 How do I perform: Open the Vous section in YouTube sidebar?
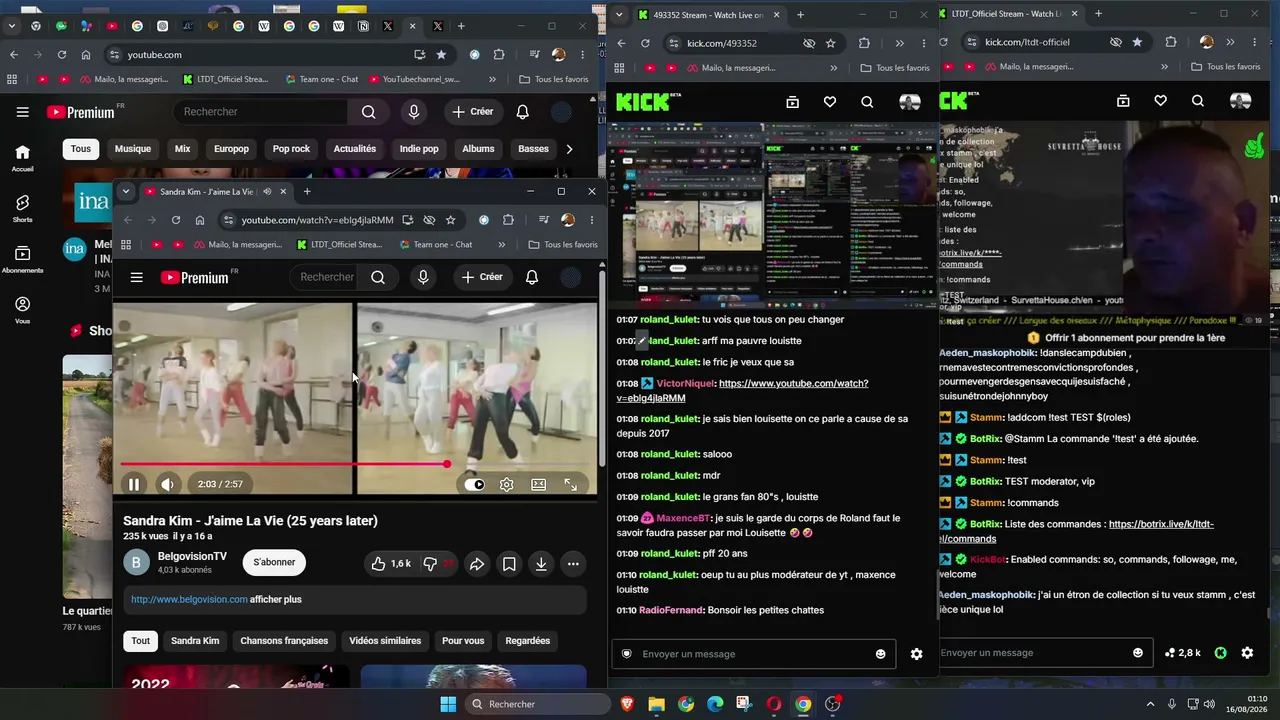(22, 309)
